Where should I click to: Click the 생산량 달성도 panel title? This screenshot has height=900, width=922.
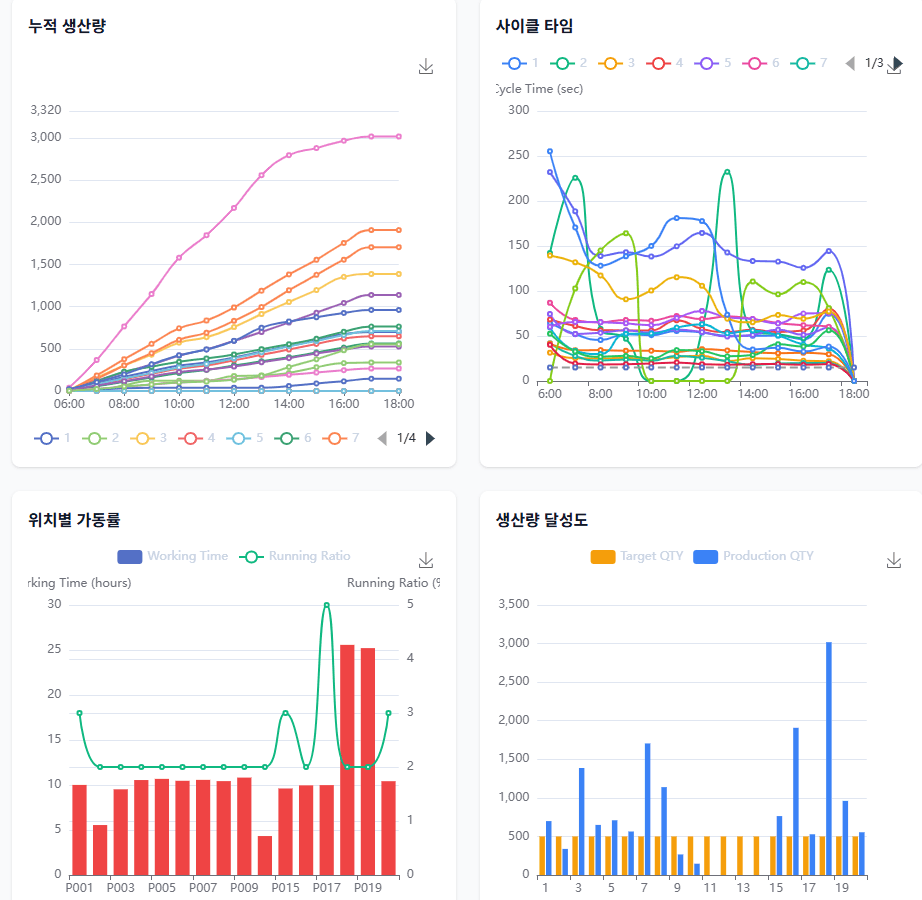(x=542, y=520)
